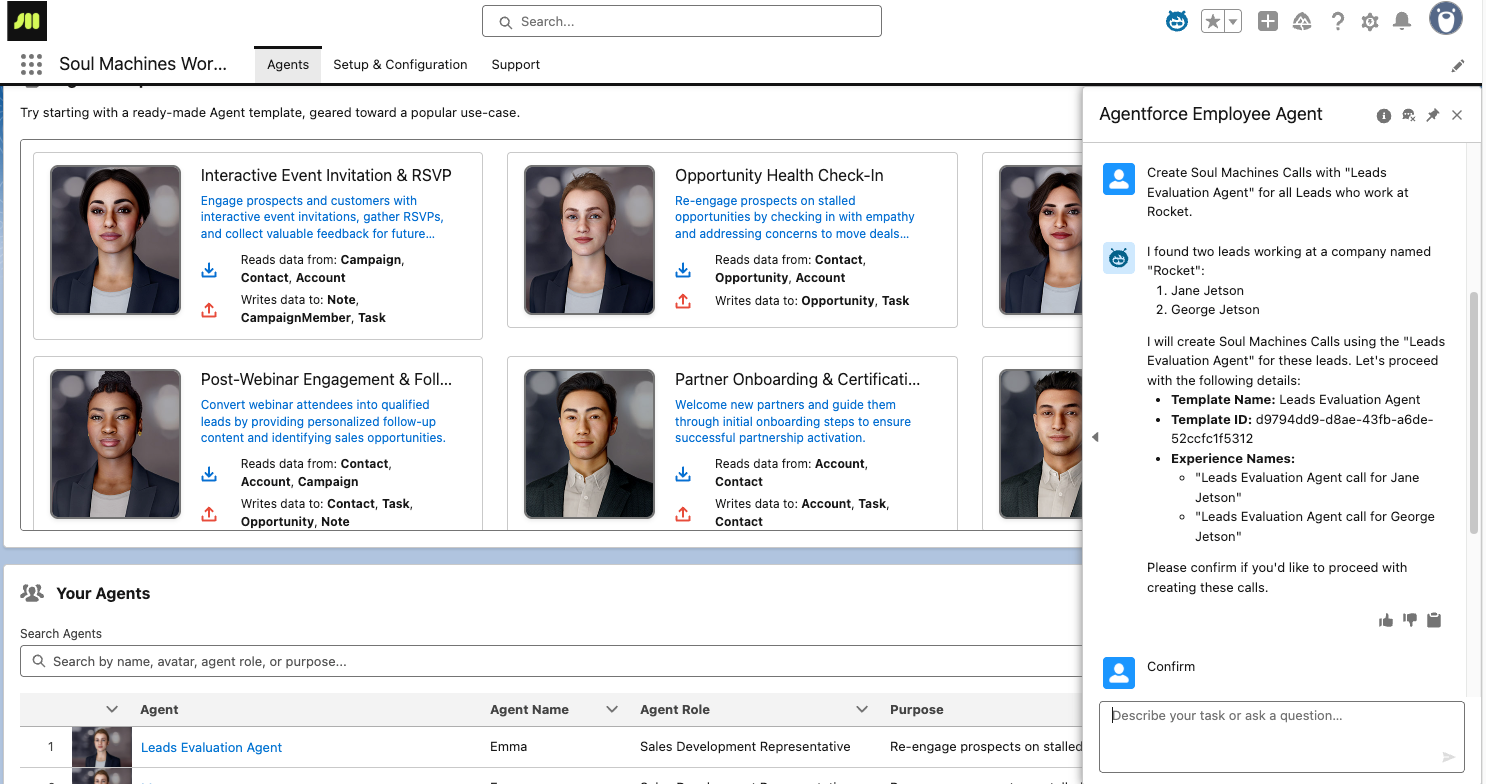Click reads-data download icon on Interactive Event Invitation card

tap(209, 270)
